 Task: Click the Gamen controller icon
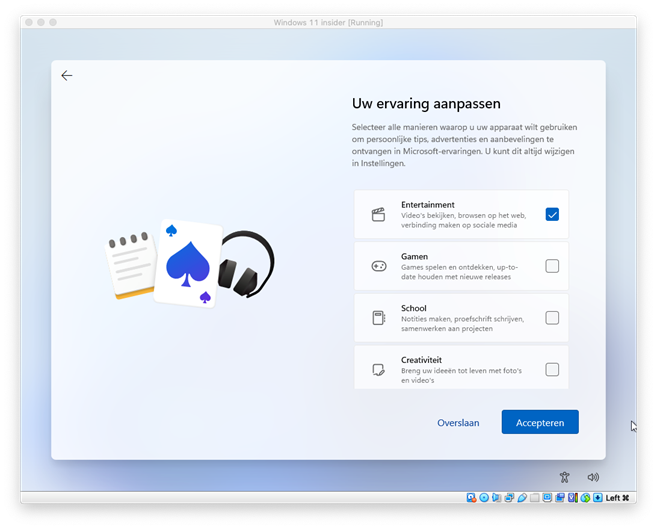pyautogui.click(x=379, y=266)
